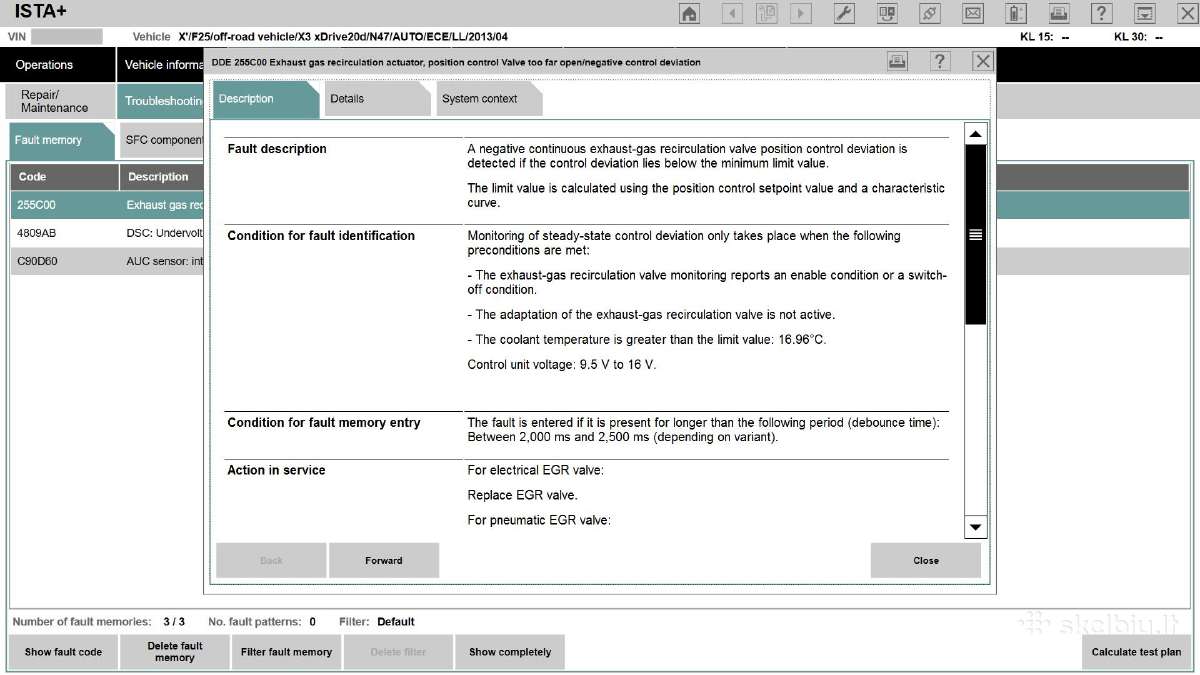Click the Forward button in dialog

point(384,560)
